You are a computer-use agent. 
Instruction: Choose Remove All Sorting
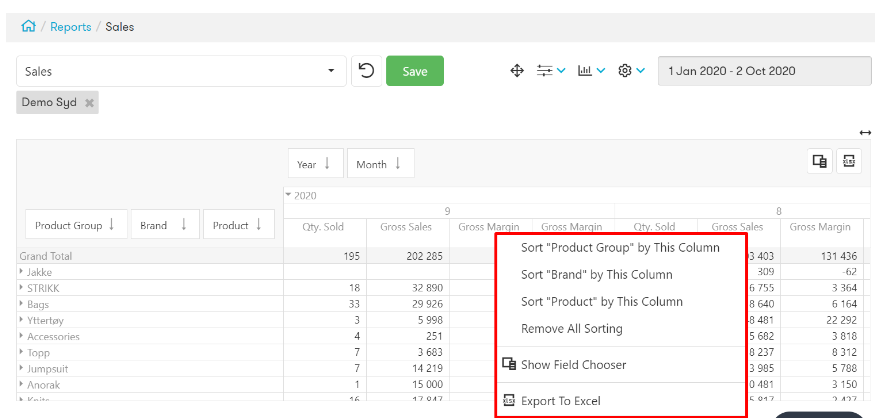click(x=621, y=329)
